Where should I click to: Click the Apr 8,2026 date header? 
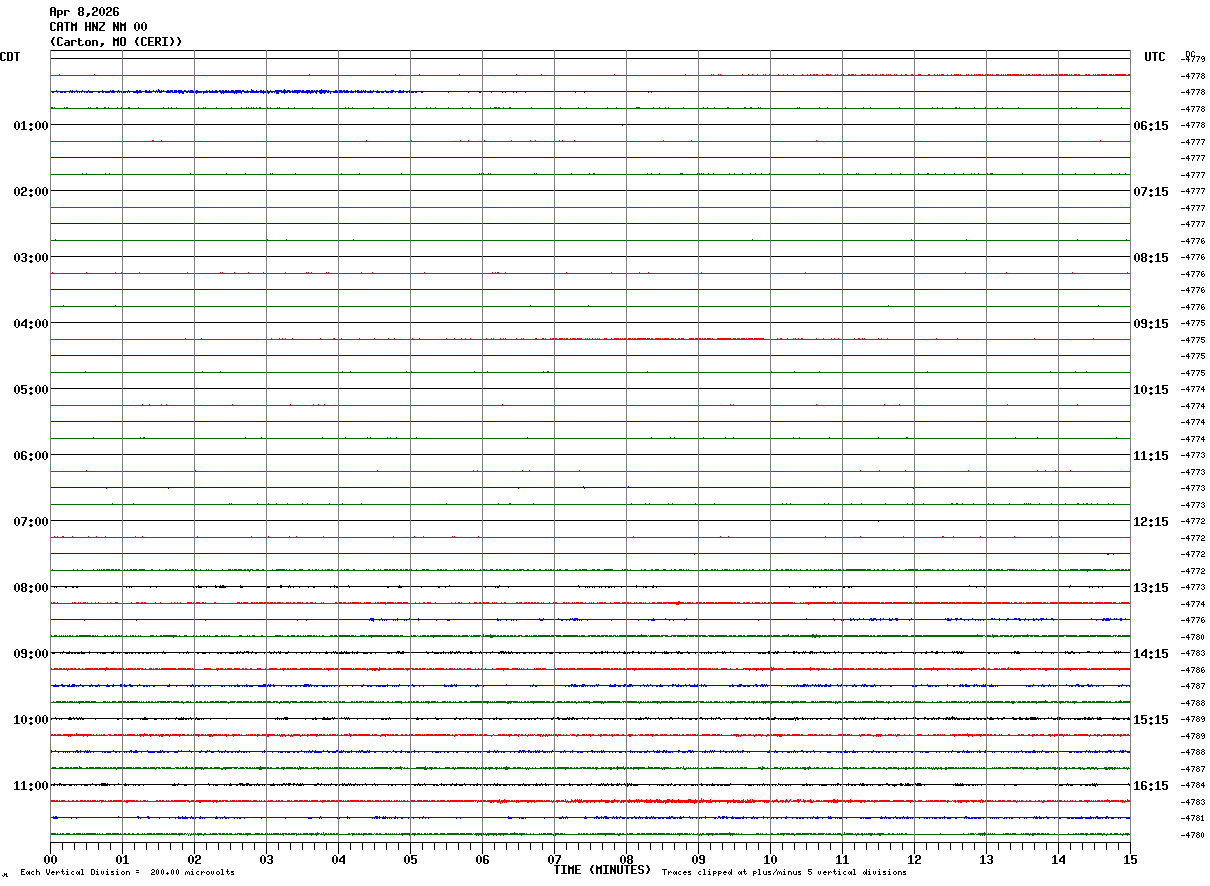(x=84, y=12)
